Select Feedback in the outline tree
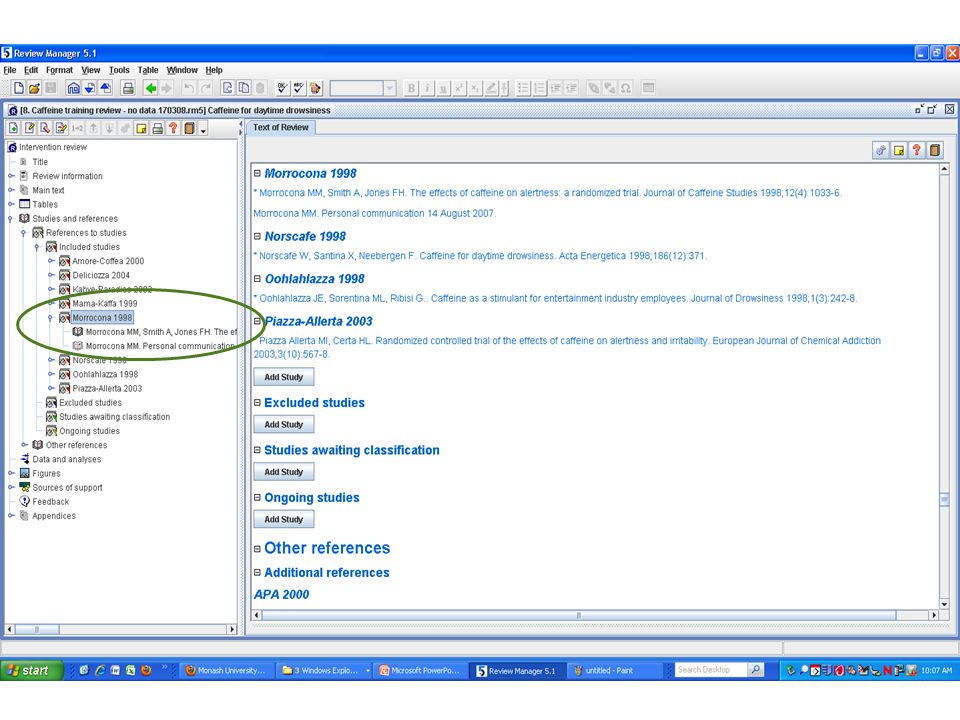The width and height of the screenshot is (960, 720). (x=51, y=501)
